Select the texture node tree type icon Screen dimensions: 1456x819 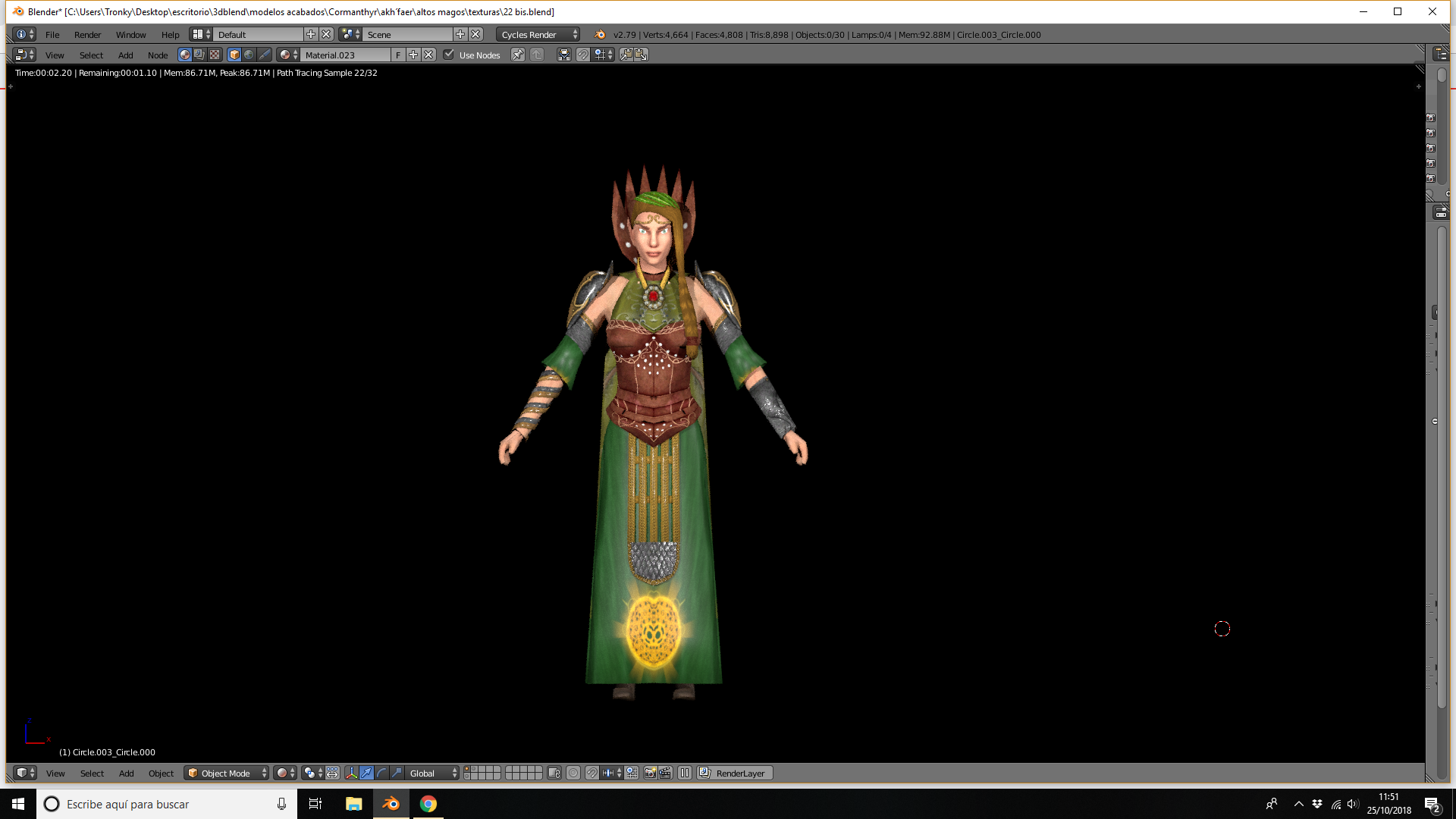point(215,55)
